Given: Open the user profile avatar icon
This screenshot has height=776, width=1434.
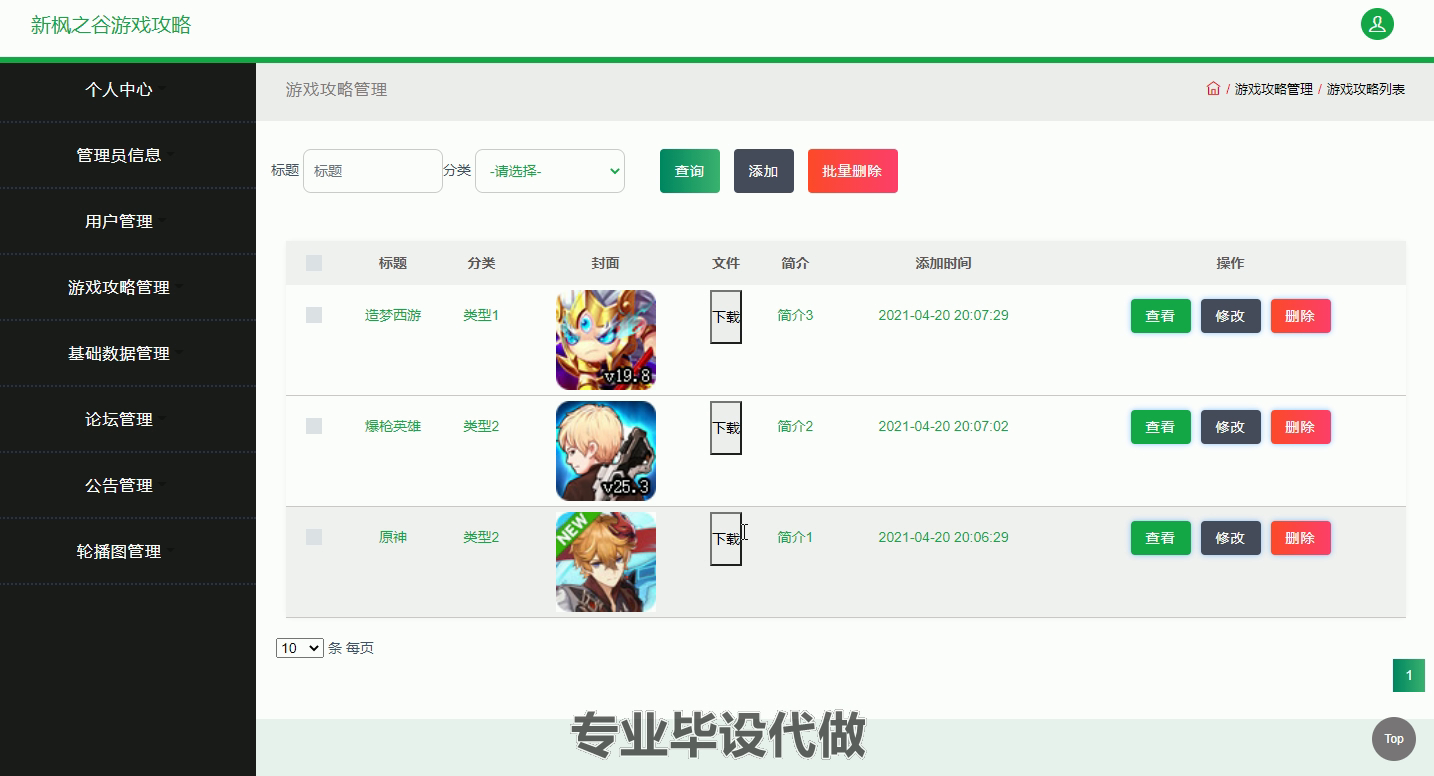Looking at the screenshot, I should pos(1377,24).
